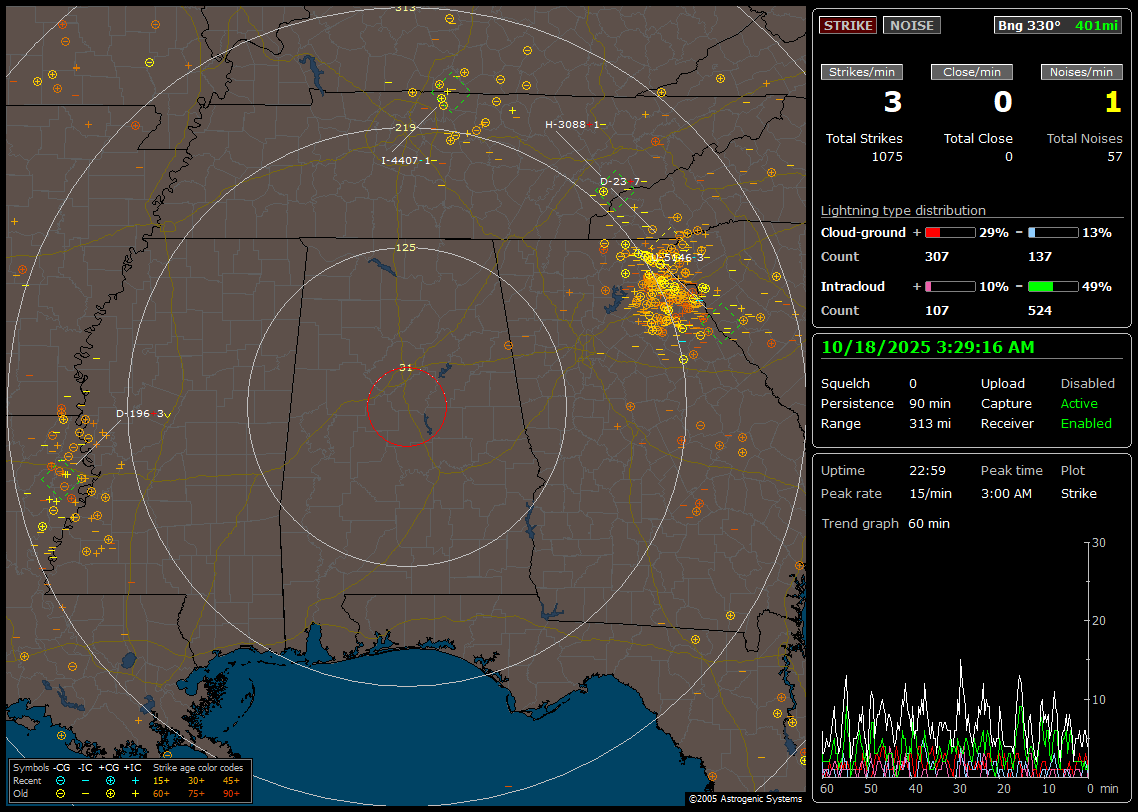The image size is (1138, 812).
Task: Toggle the NOISE indicator
Action: [911, 25]
